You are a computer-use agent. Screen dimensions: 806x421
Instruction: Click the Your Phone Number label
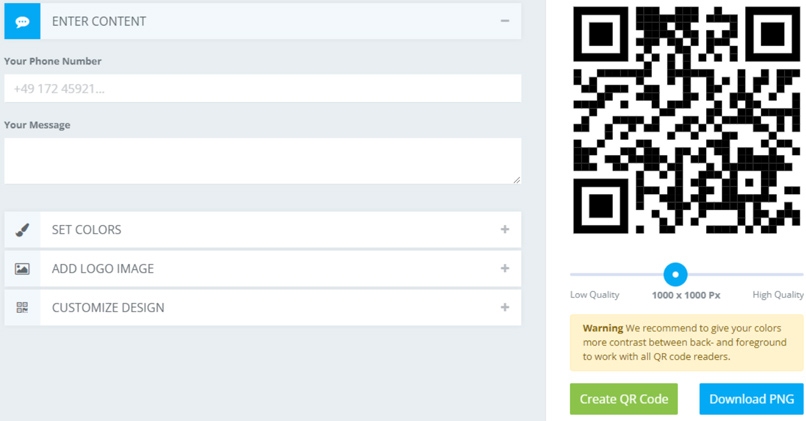click(x=53, y=61)
